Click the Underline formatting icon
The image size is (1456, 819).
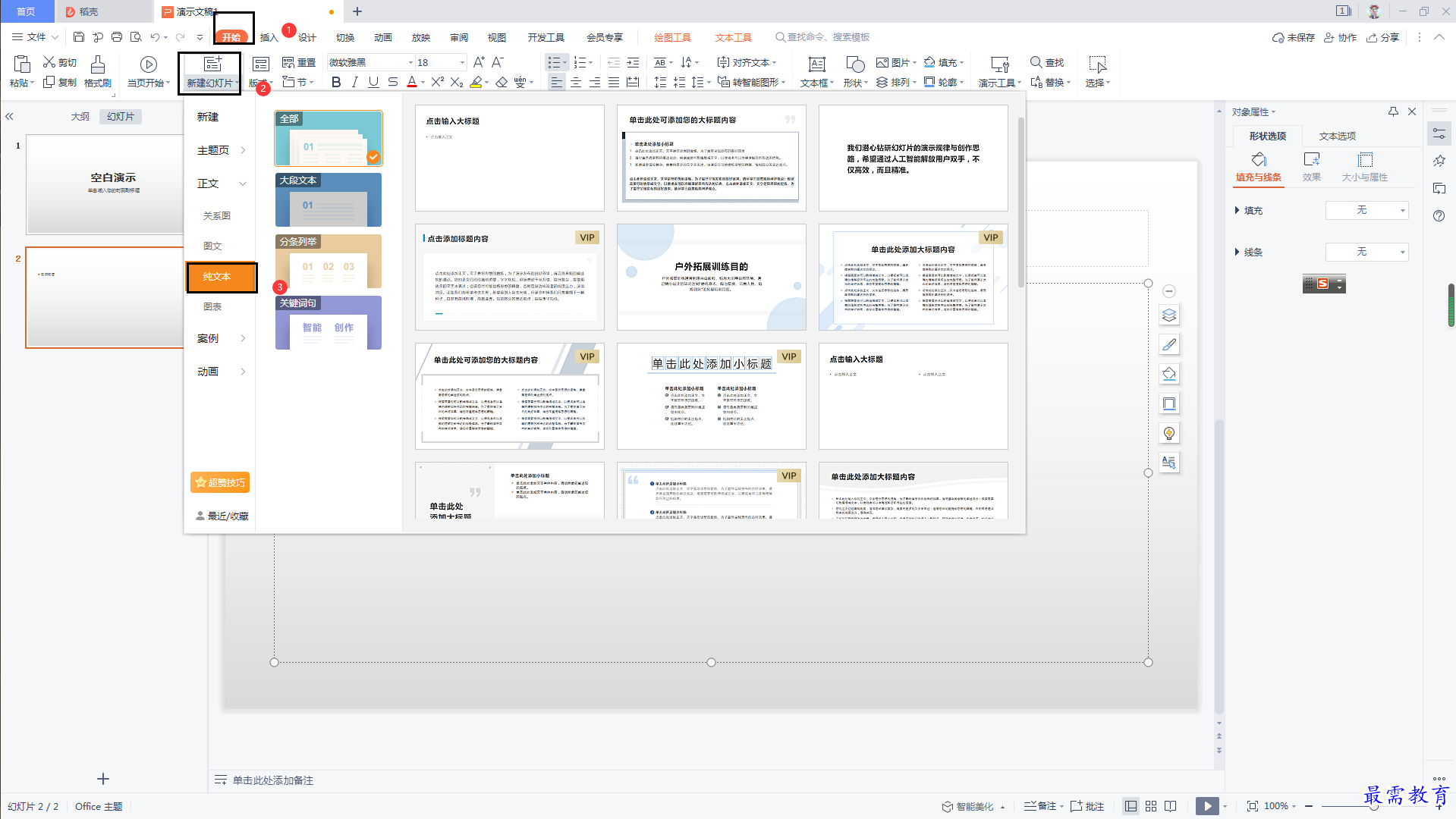pyautogui.click(x=373, y=82)
